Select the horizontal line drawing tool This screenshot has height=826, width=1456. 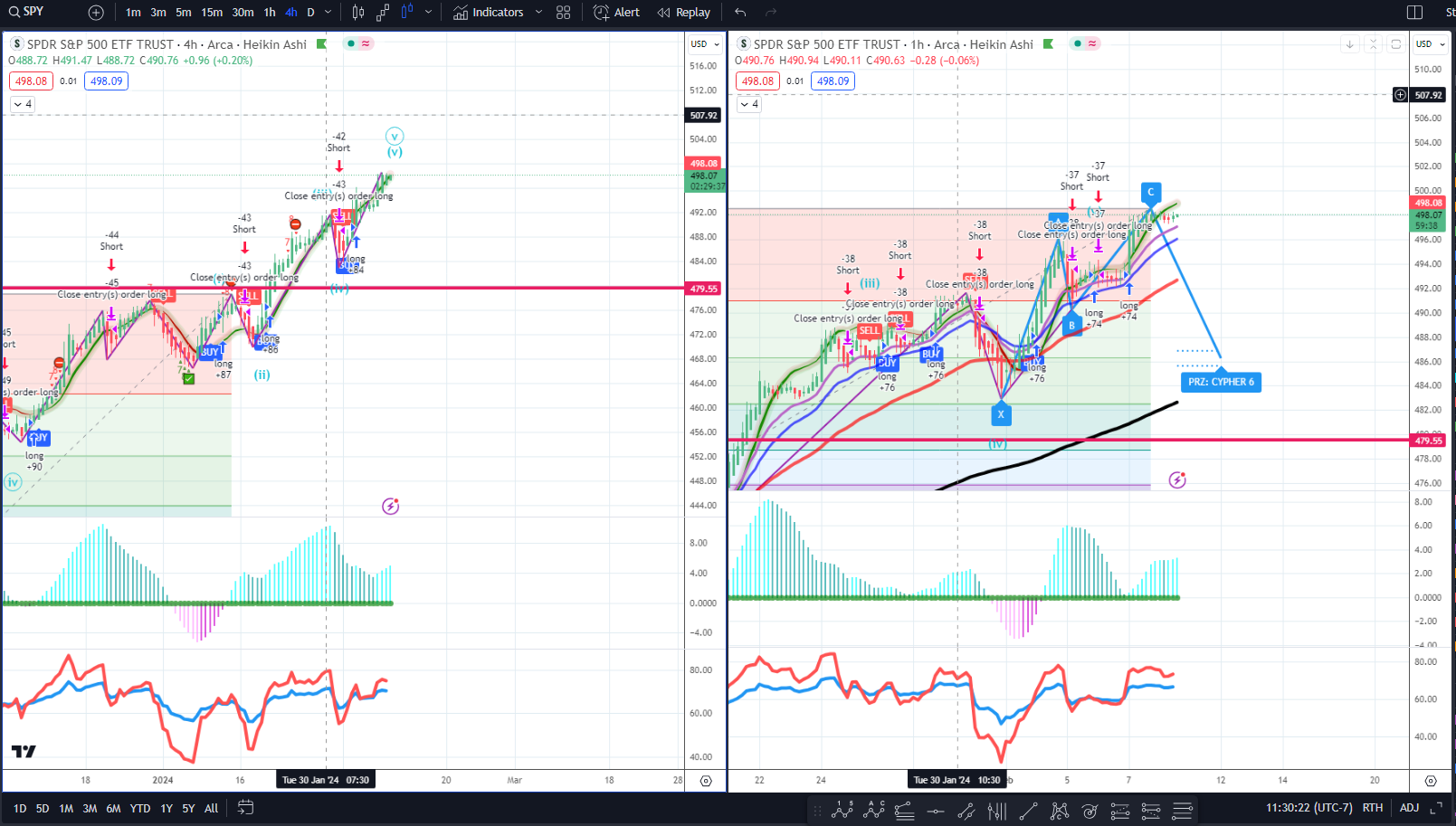click(936, 812)
